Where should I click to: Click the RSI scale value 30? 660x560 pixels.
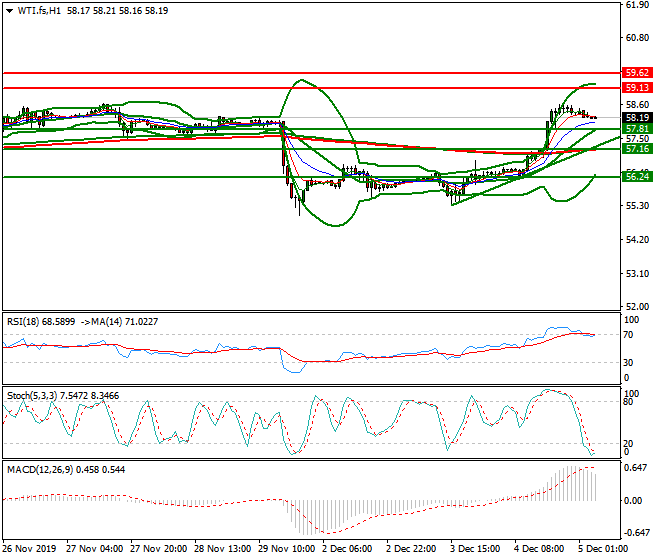coord(628,363)
